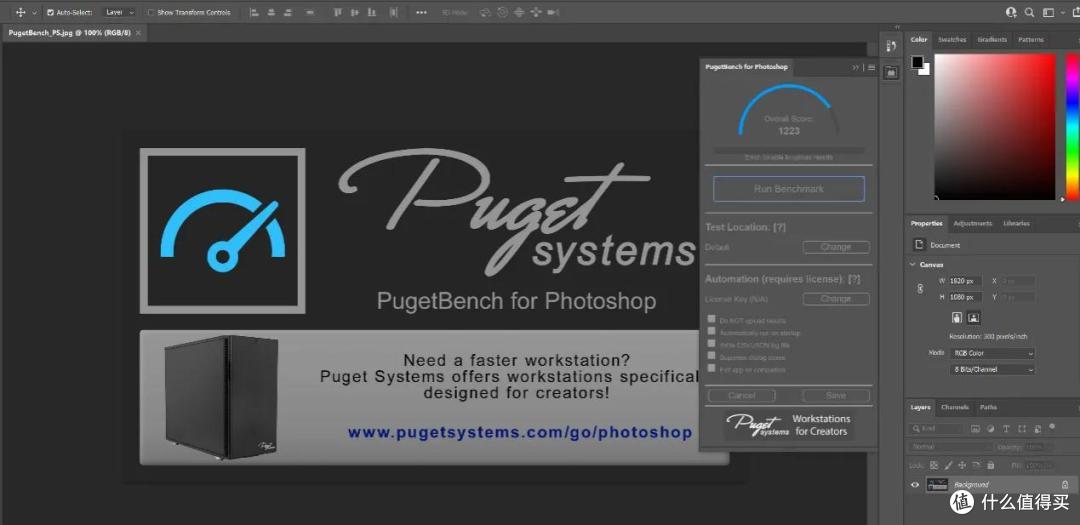
Task: Switch to the Adjustments tab
Action: coord(973,223)
